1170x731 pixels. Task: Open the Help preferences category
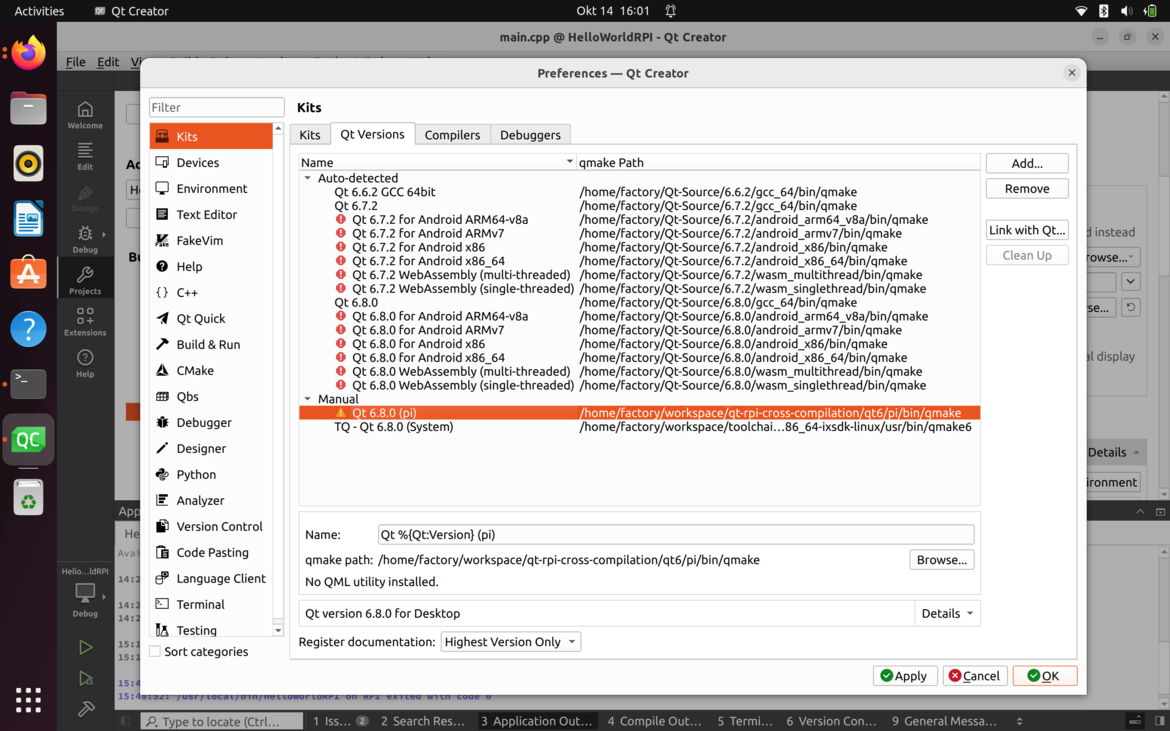211,266
